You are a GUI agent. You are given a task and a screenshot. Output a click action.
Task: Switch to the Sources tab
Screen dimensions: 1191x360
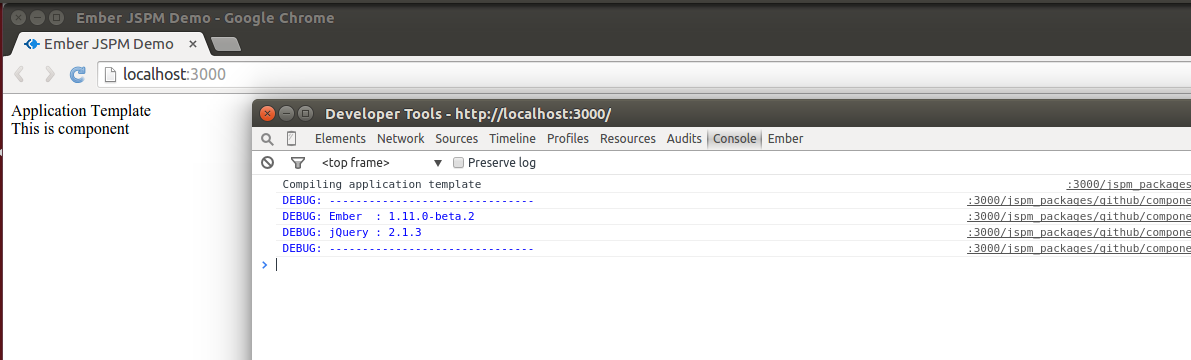[456, 138]
